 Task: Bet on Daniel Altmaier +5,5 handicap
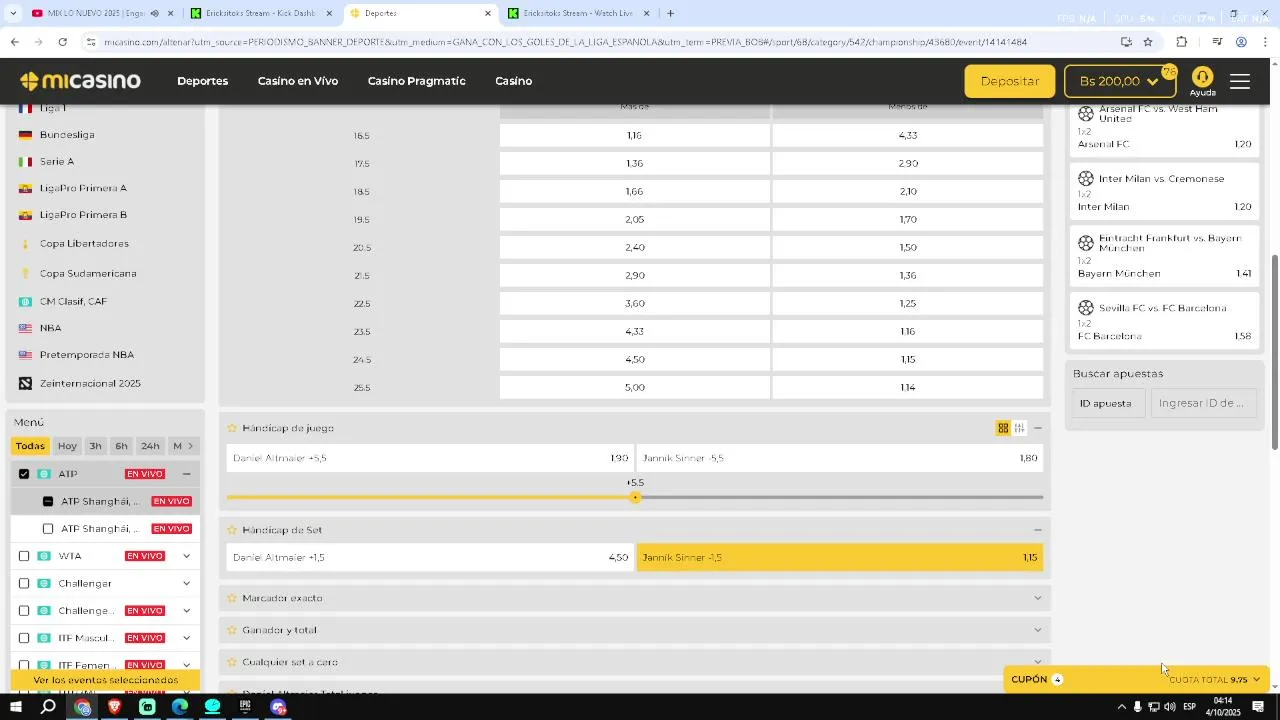430,458
